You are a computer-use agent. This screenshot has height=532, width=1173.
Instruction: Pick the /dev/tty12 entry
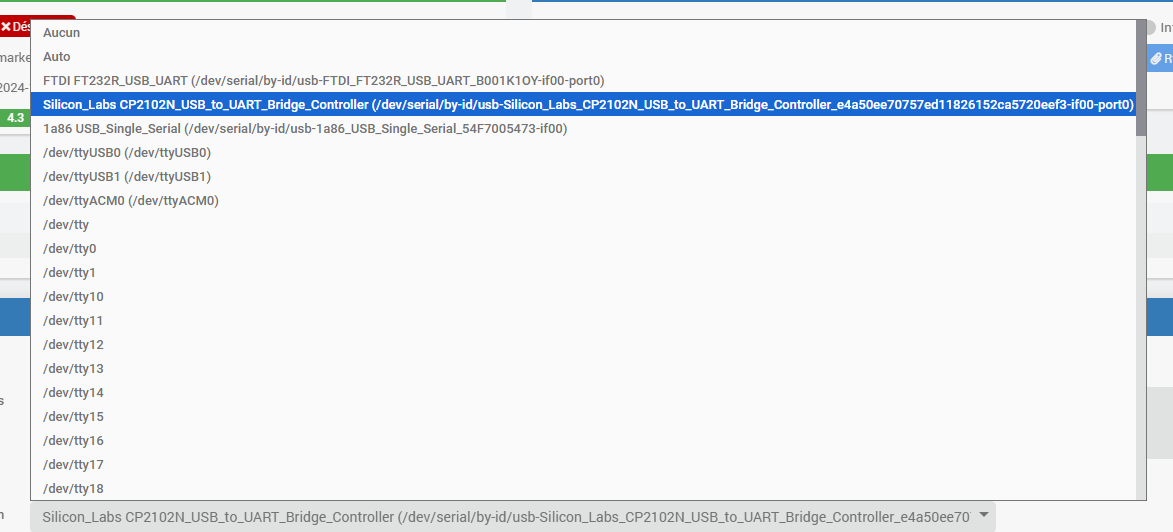tap(583, 344)
